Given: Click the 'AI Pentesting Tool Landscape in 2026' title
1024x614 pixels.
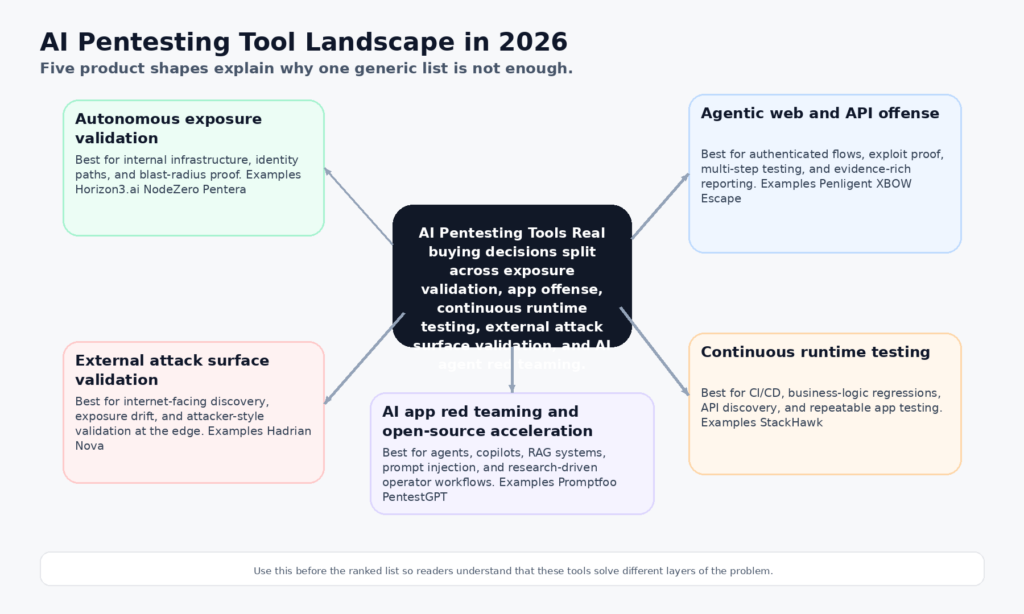Looking at the screenshot, I should [303, 42].
